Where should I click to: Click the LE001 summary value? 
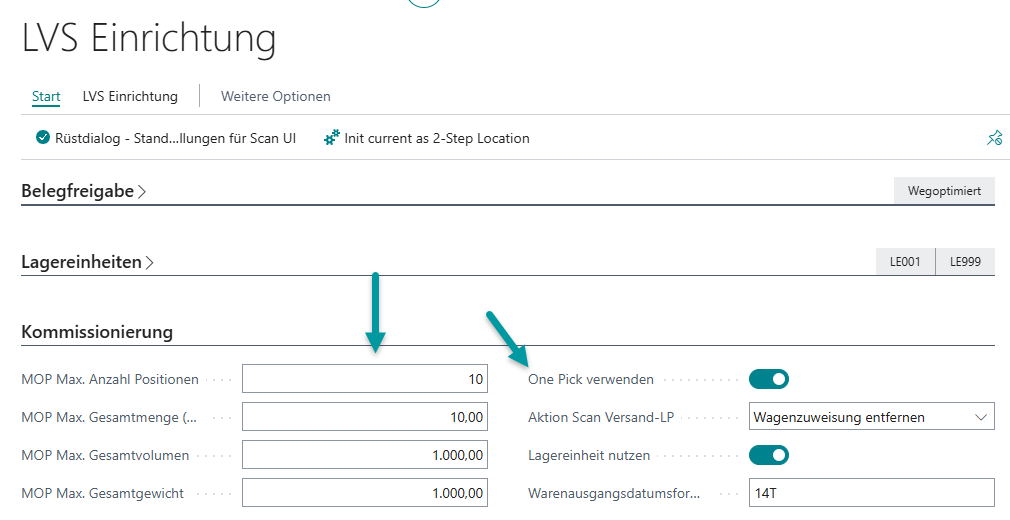tap(905, 262)
